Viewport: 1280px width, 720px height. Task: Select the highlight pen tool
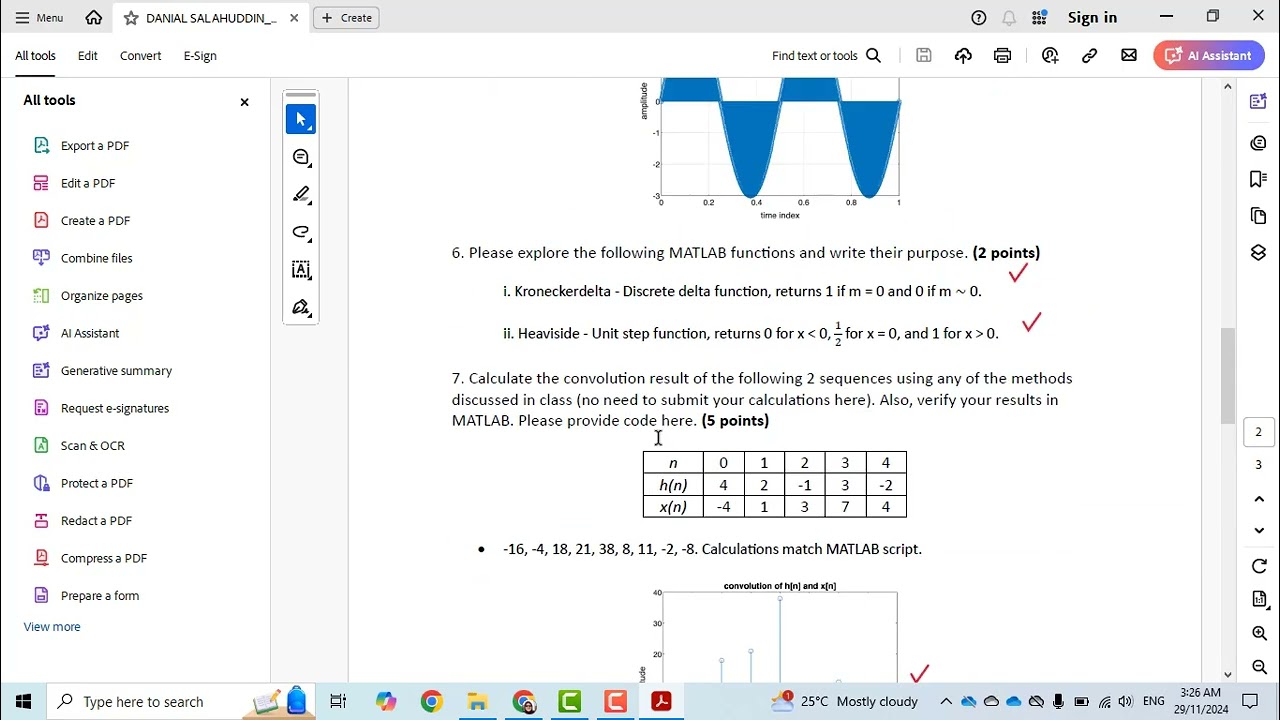pyautogui.click(x=301, y=194)
